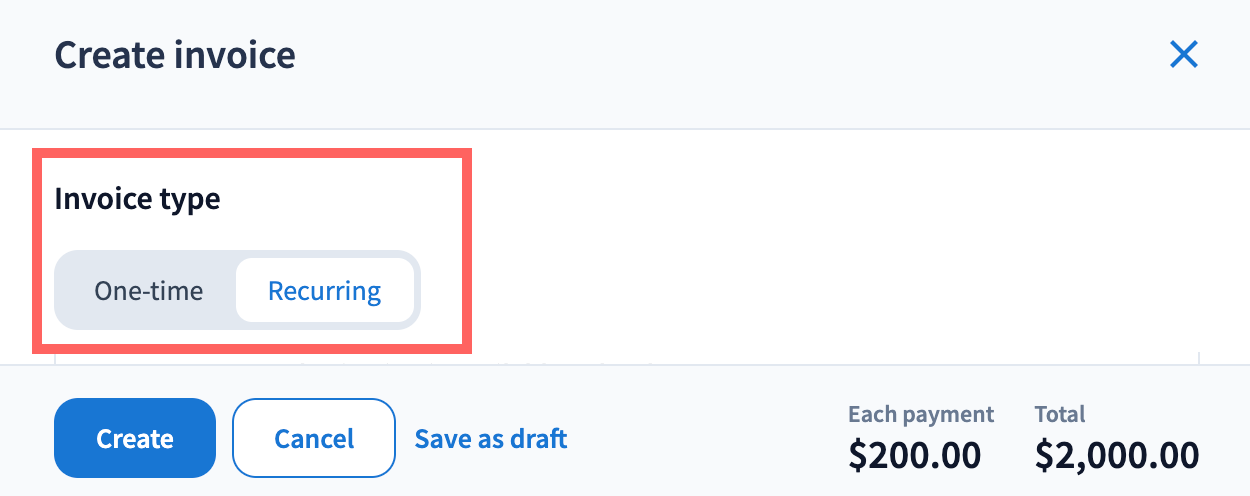This screenshot has width=1250, height=496.
Task: Click the Invoice type heading
Action: click(x=137, y=199)
